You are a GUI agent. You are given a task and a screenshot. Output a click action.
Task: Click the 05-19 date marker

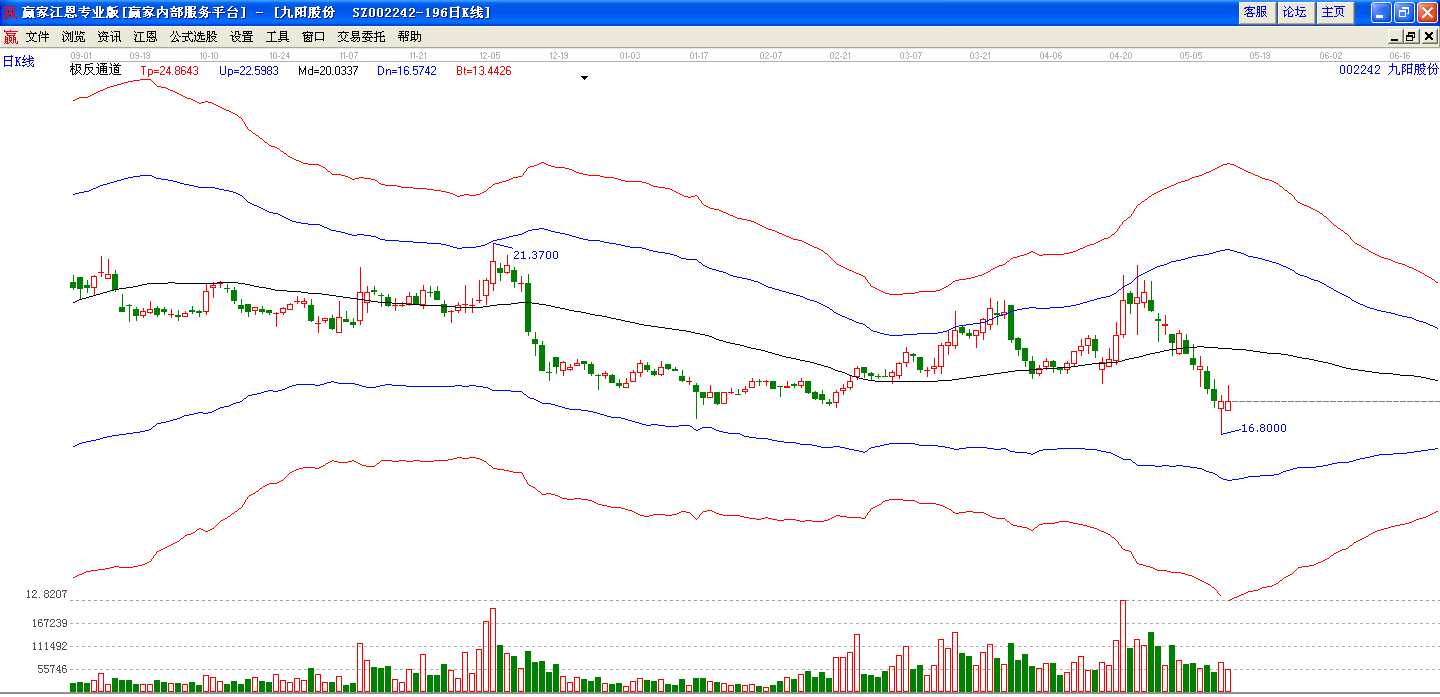pyautogui.click(x=1259, y=56)
